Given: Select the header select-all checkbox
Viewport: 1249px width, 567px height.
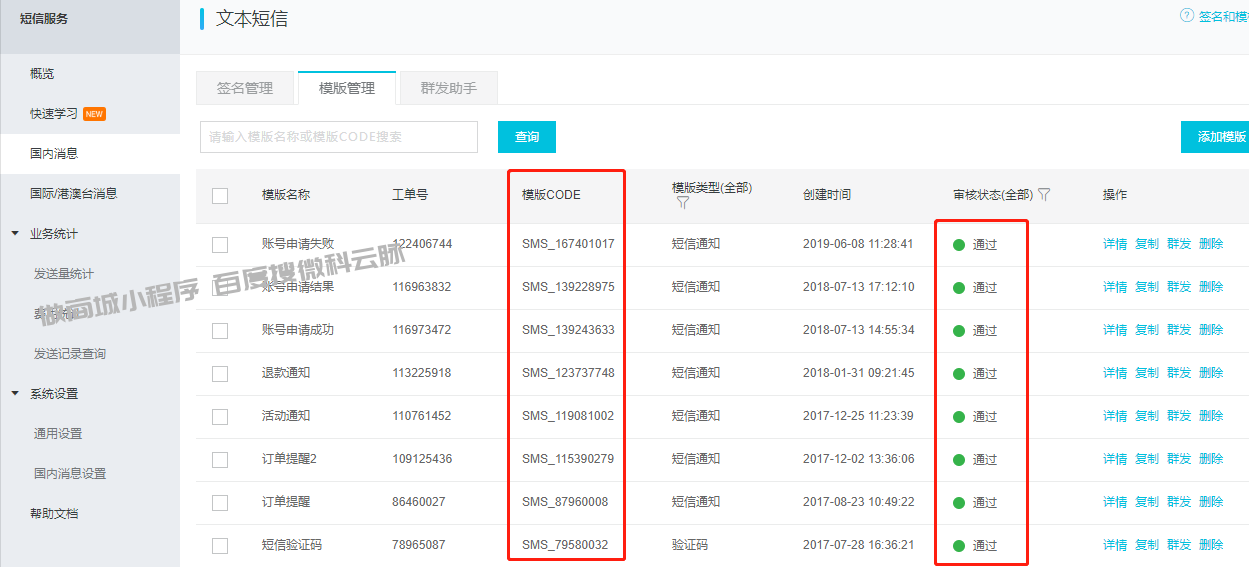Looking at the screenshot, I should coord(220,196).
